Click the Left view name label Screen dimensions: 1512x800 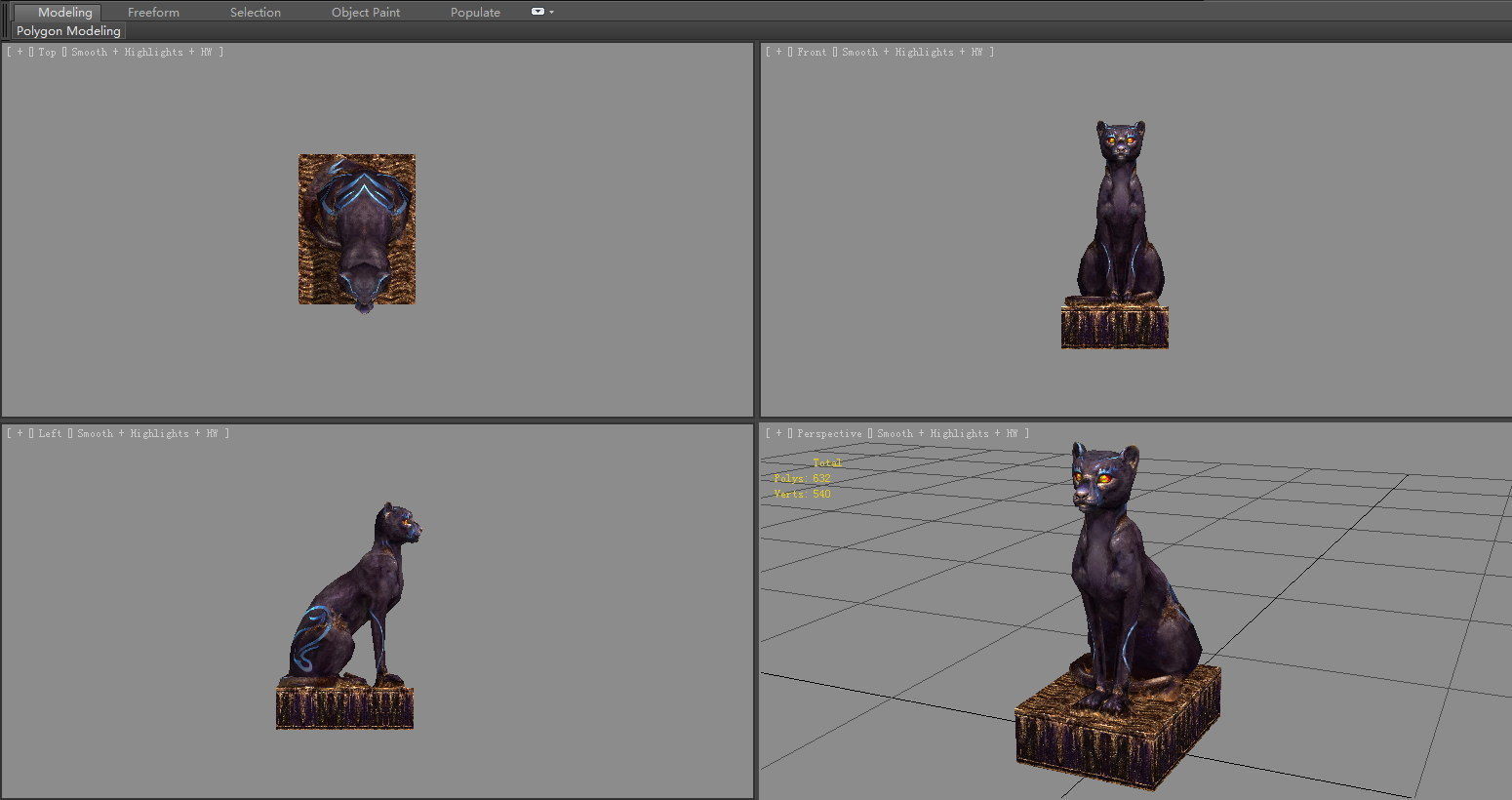(50, 433)
